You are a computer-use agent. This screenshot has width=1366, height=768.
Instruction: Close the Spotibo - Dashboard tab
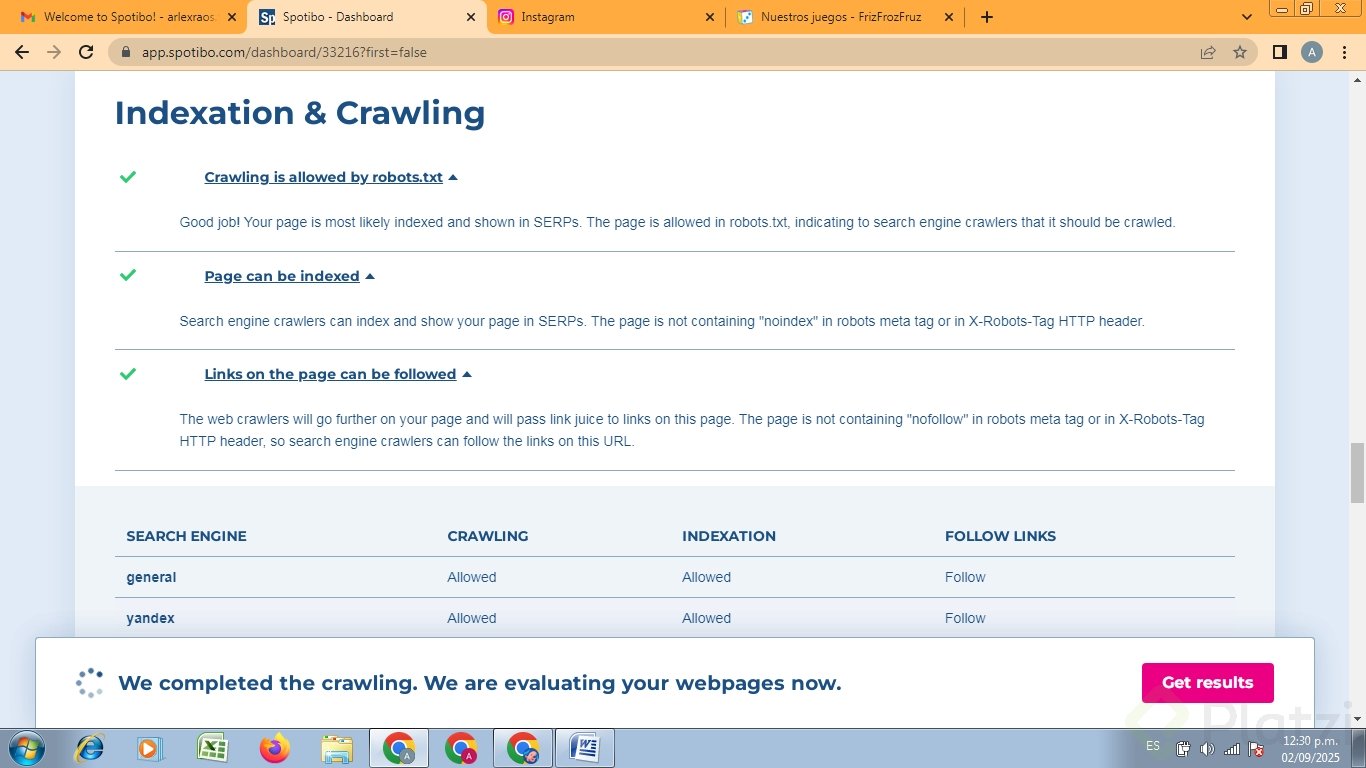(x=471, y=17)
